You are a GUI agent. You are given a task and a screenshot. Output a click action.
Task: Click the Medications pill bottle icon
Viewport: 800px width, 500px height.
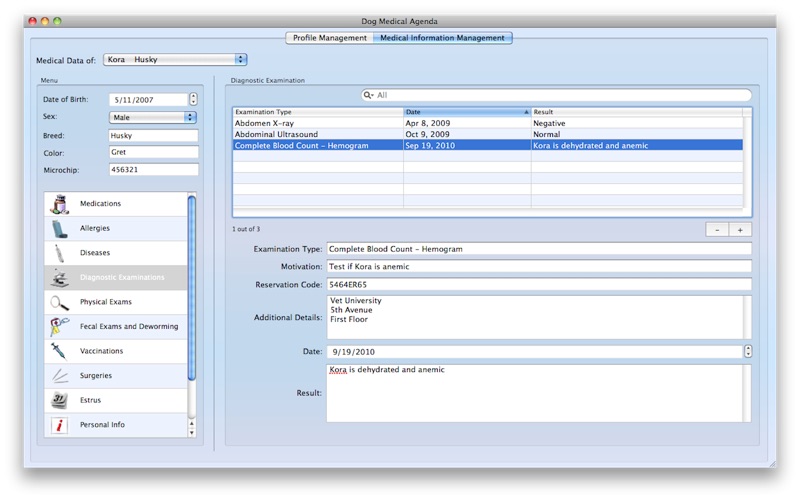pos(60,204)
